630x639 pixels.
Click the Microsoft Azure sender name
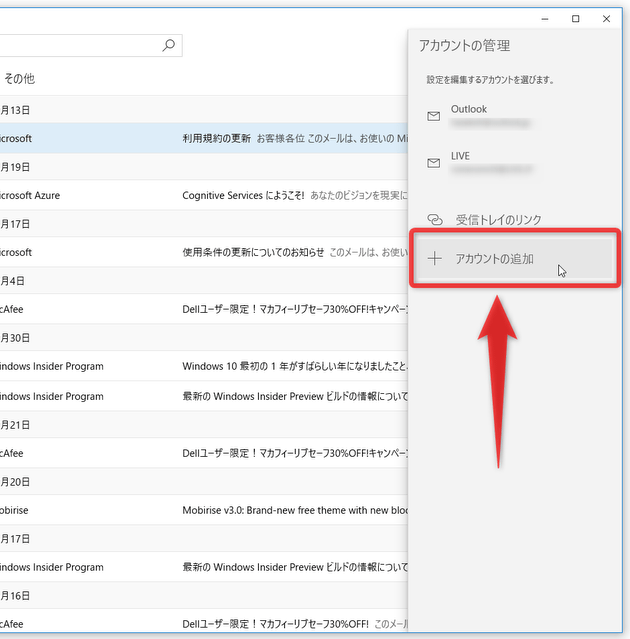click(x=30, y=195)
